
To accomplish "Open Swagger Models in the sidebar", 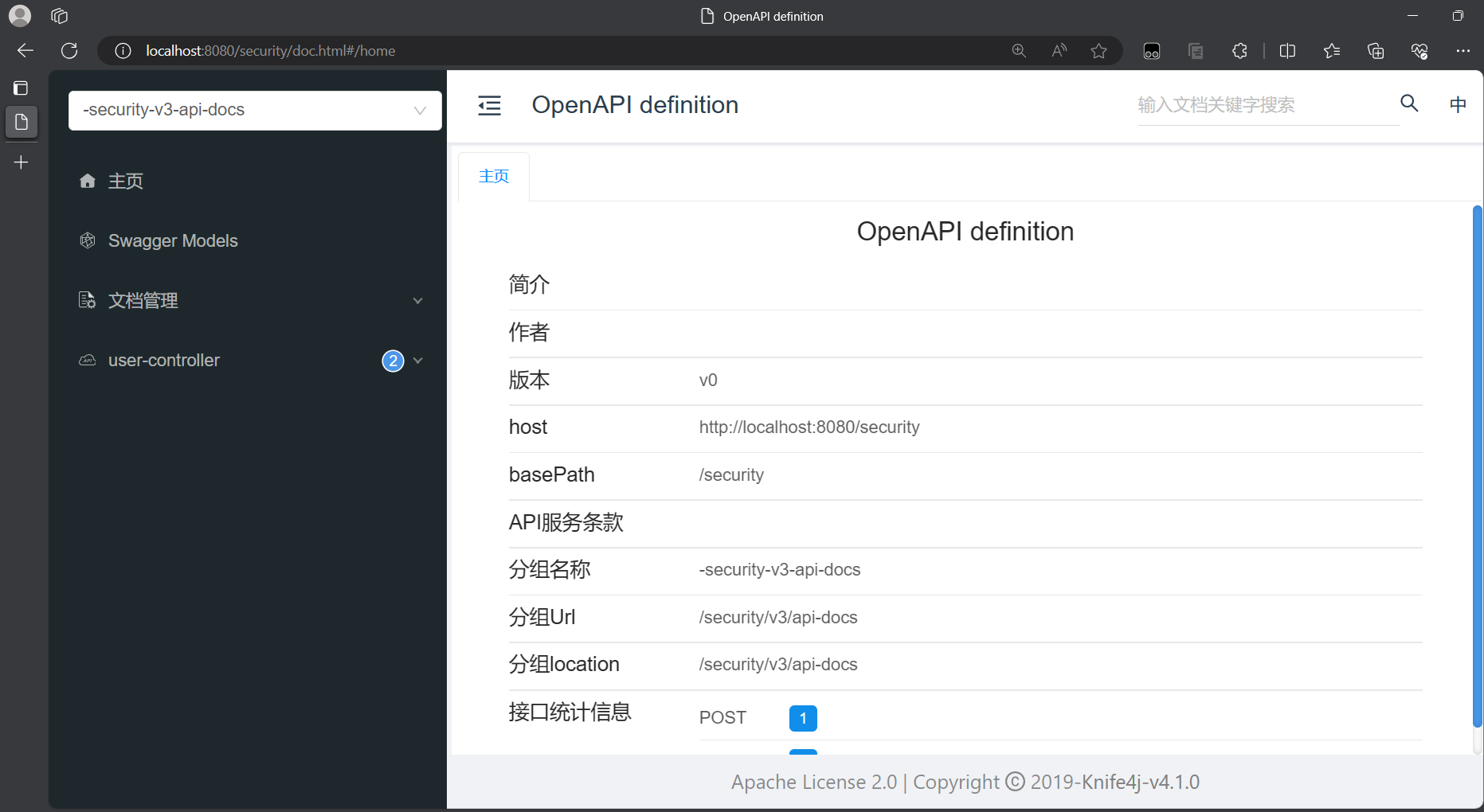I will (x=173, y=241).
